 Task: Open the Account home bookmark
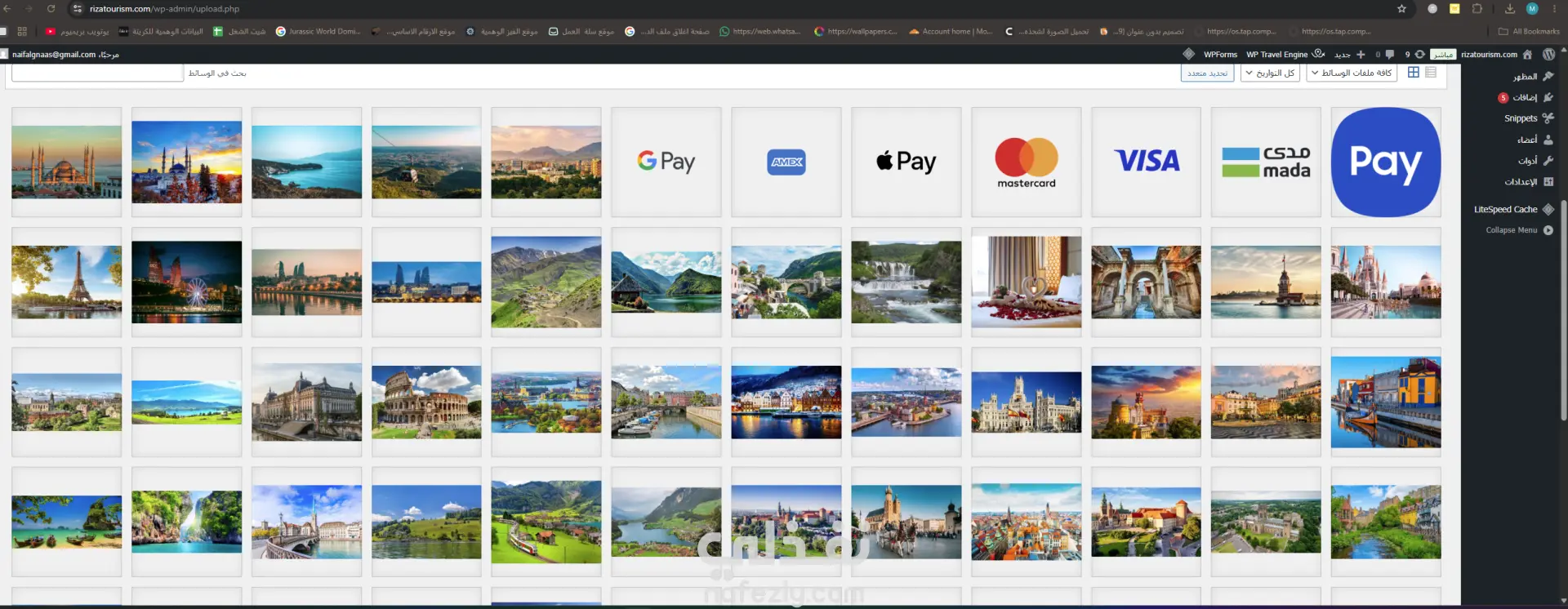pyautogui.click(x=951, y=32)
